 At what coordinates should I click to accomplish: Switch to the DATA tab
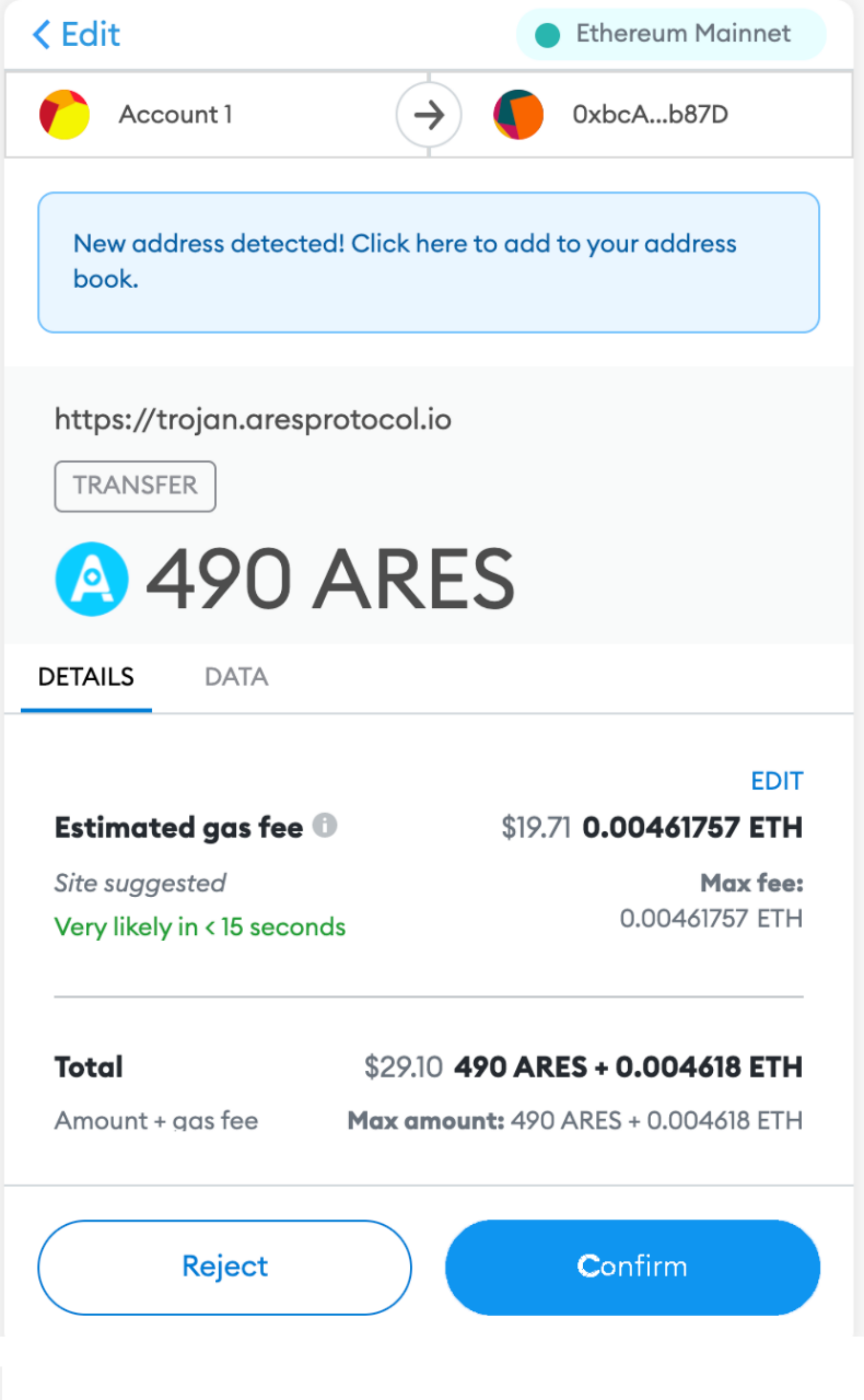(236, 677)
